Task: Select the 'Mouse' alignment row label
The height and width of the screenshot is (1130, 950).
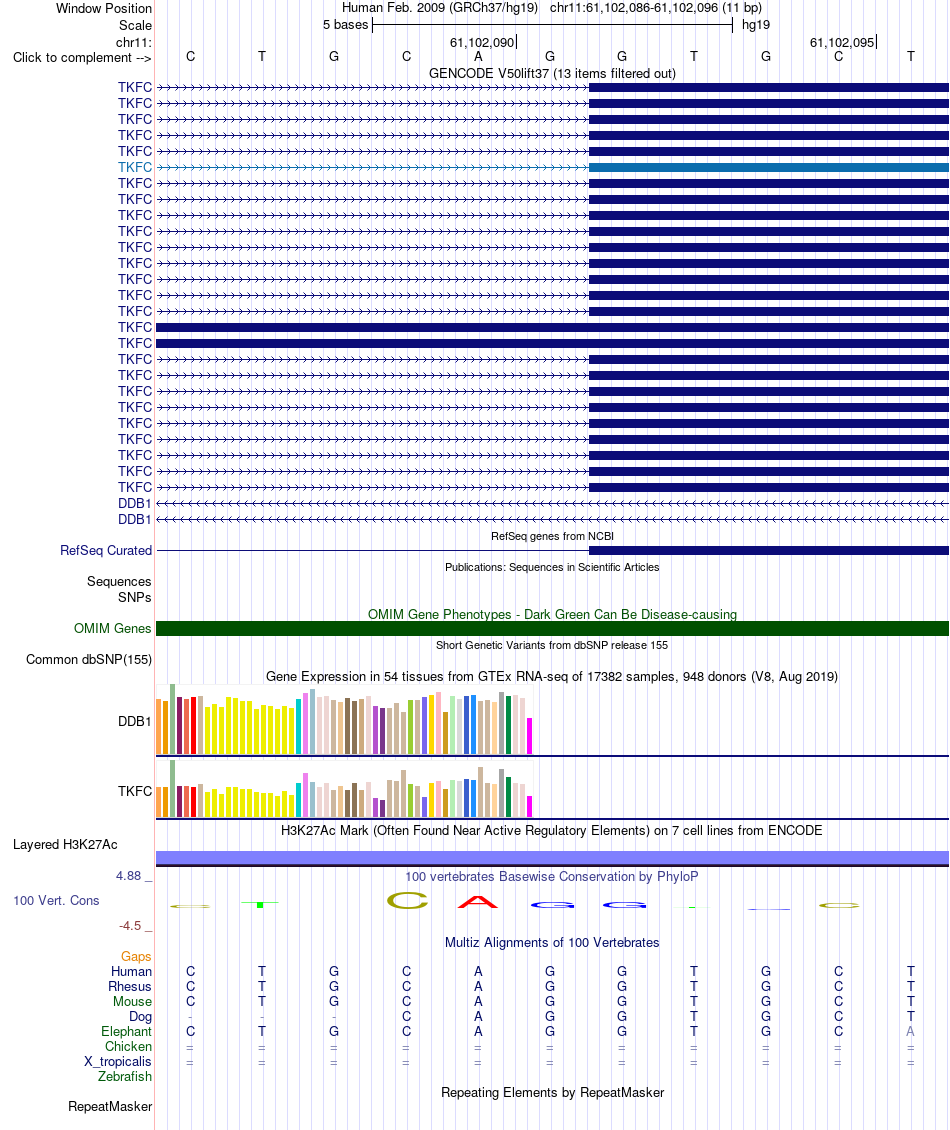Action: (x=133, y=1002)
